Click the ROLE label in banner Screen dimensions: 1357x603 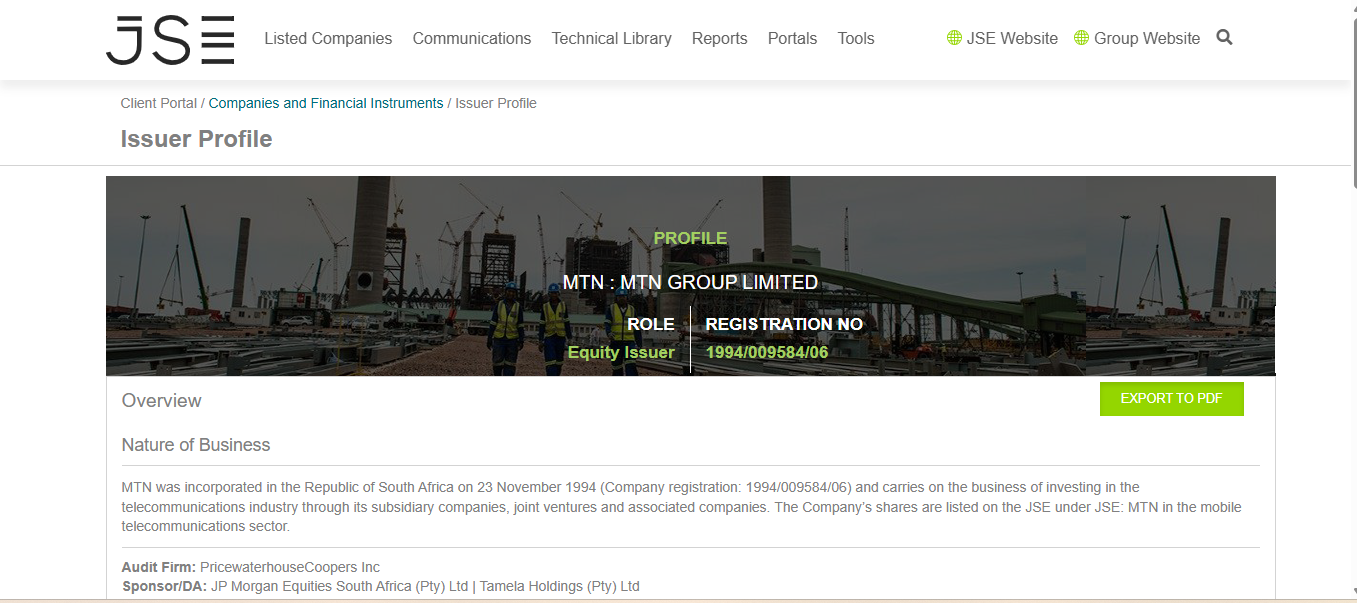(x=650, y=324)
